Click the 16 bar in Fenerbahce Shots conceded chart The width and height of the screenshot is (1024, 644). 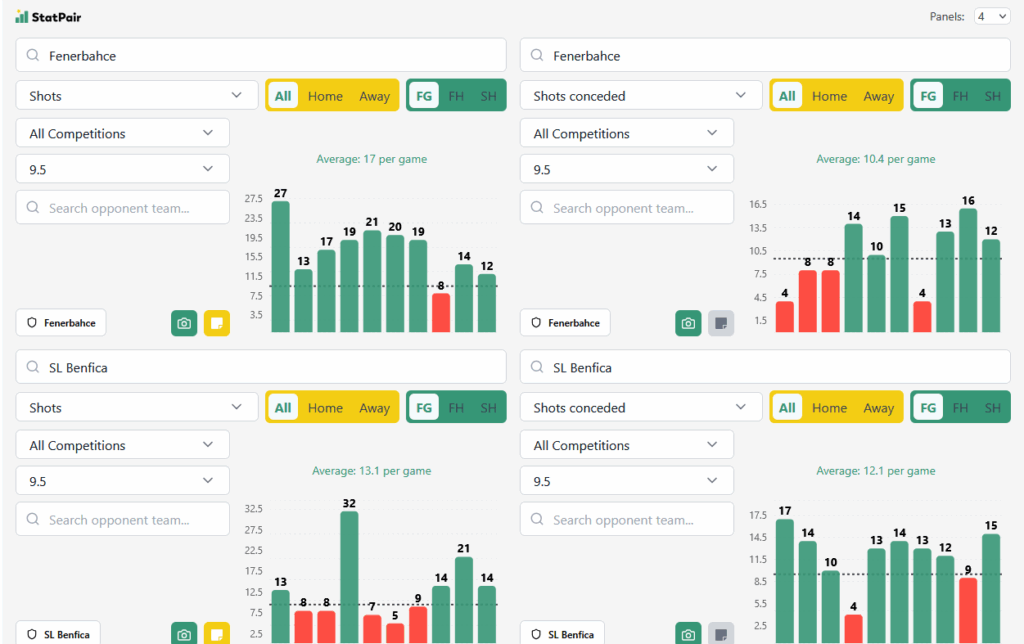coord(968,270)
